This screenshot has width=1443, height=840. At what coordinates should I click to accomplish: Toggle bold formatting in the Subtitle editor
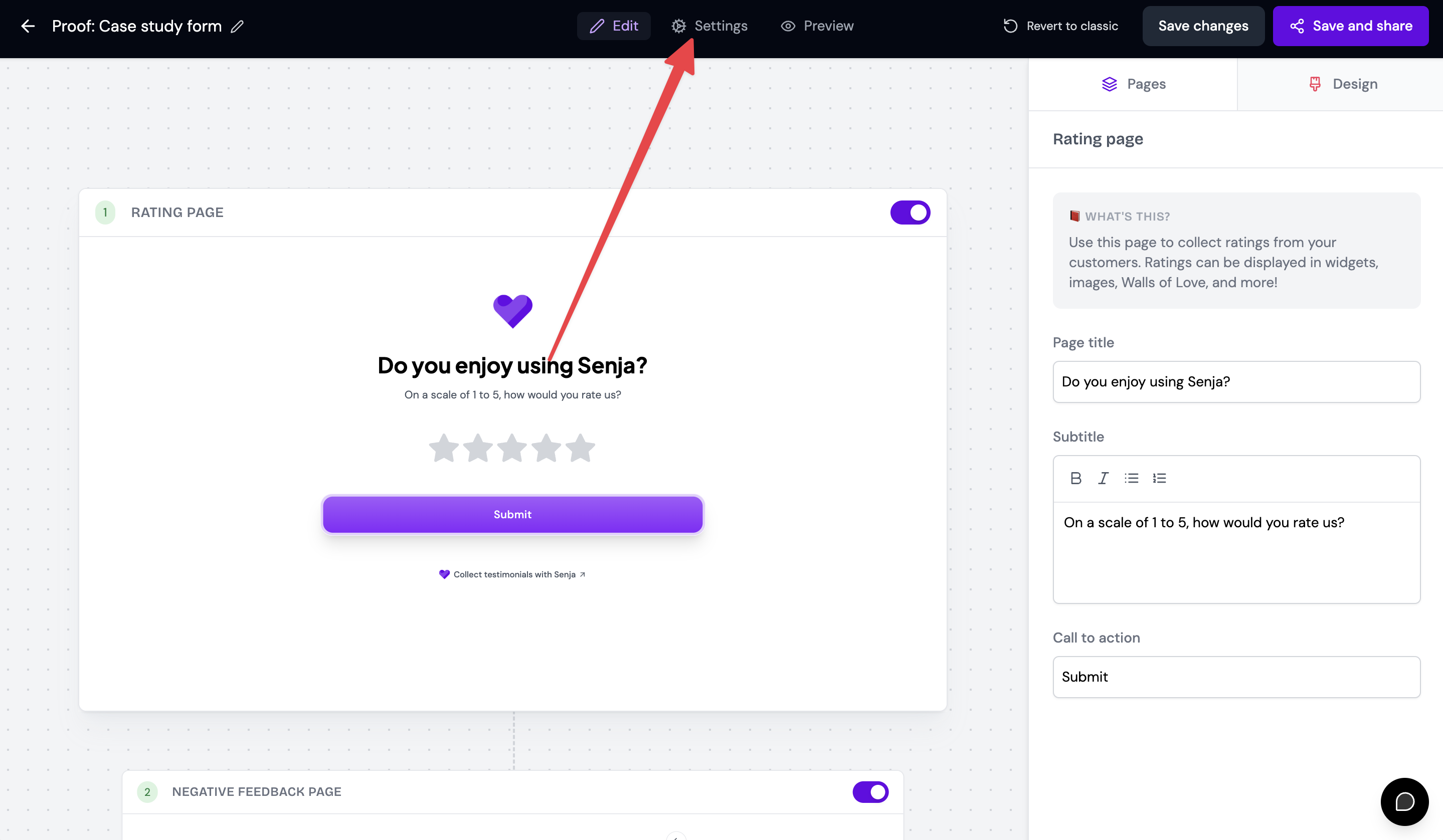pyautogui.click(x=1075, y=478)
